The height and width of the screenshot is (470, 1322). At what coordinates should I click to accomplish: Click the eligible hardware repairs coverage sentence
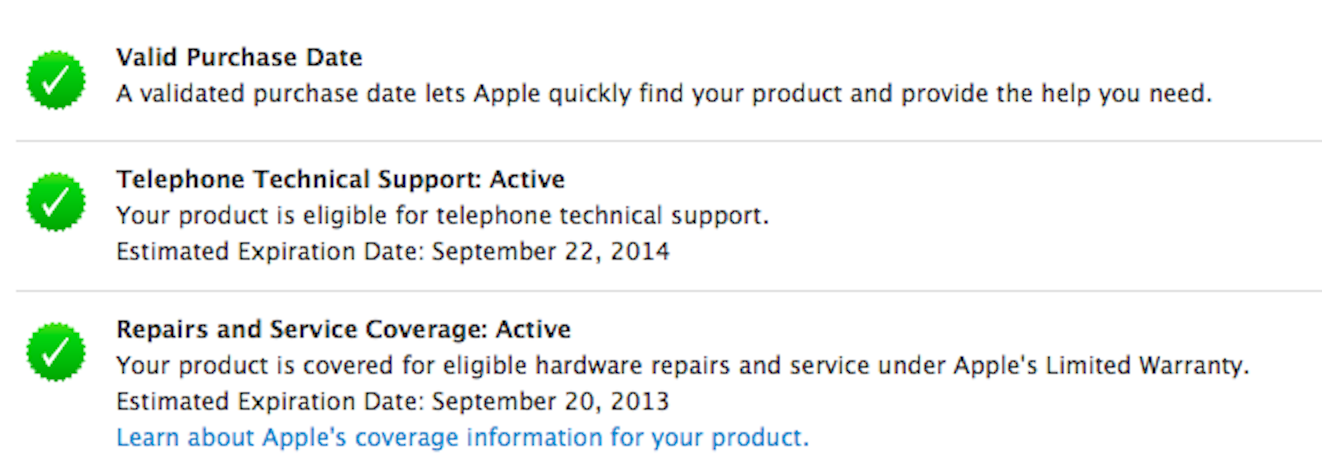coord(683,366)
